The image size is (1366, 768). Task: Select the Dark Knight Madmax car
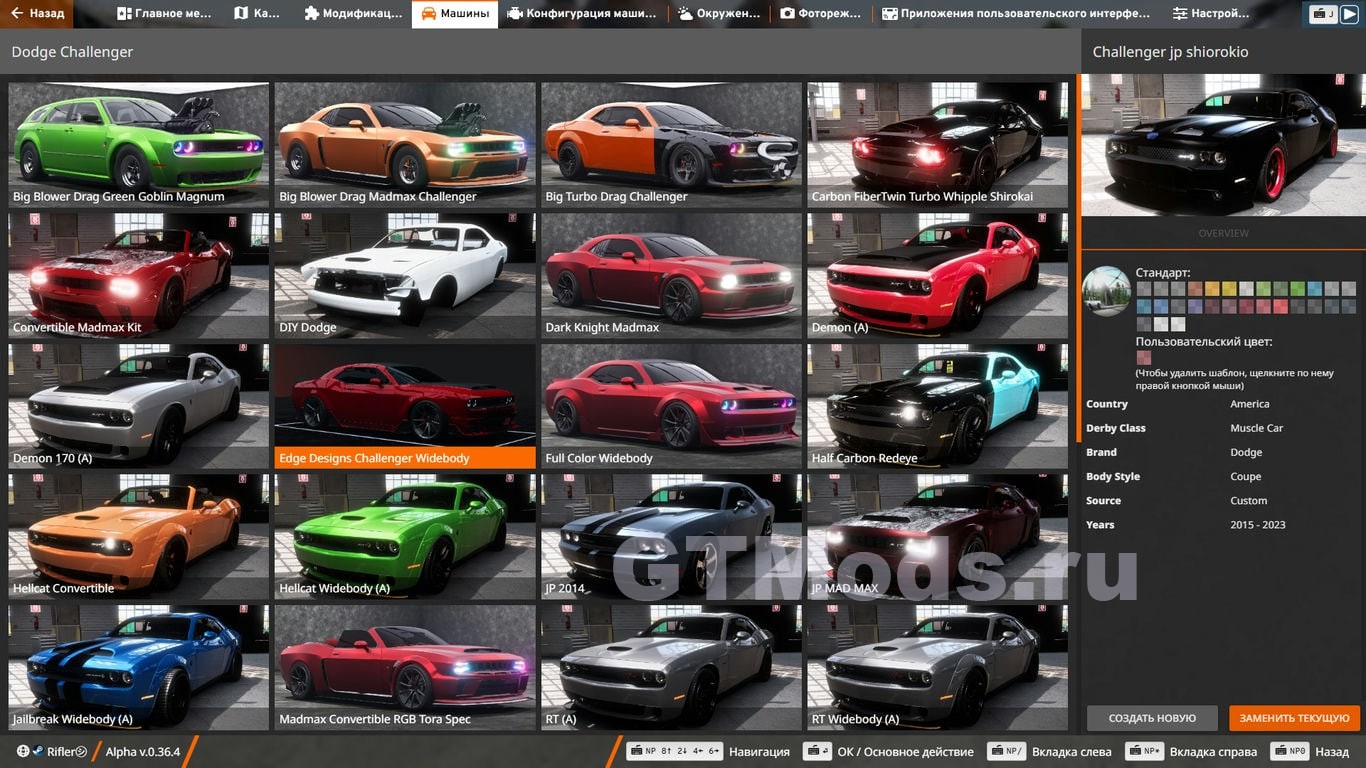tap(671, 275)
